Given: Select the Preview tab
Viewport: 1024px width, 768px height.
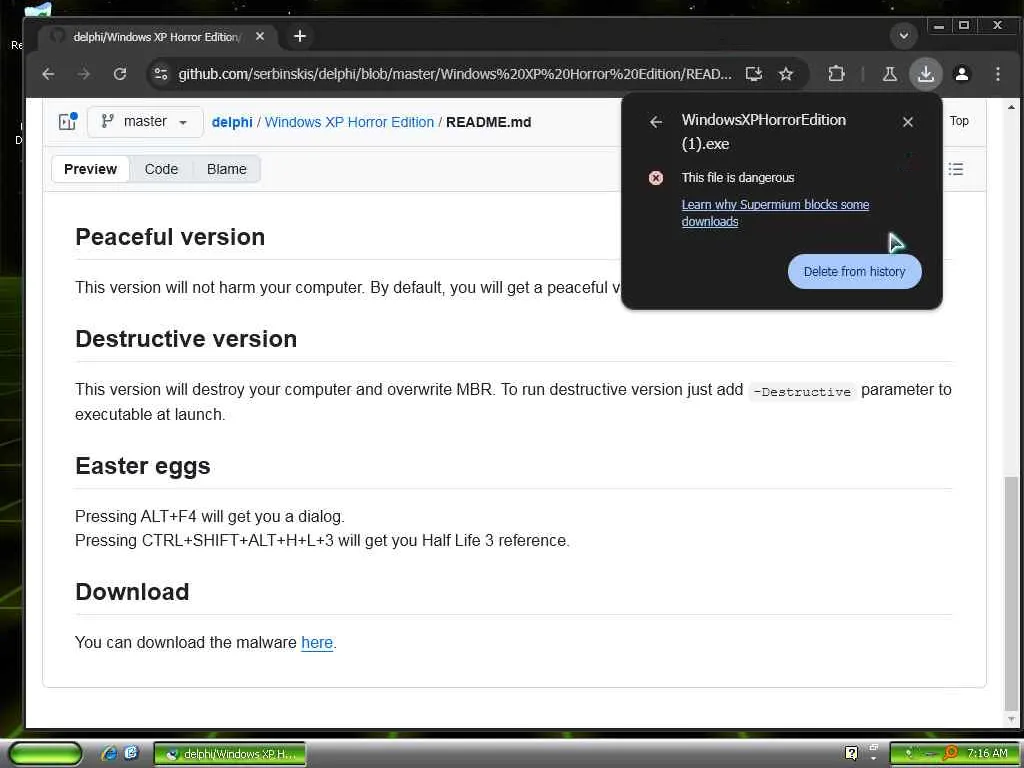Looking at the screenshot, I should 90,169.
